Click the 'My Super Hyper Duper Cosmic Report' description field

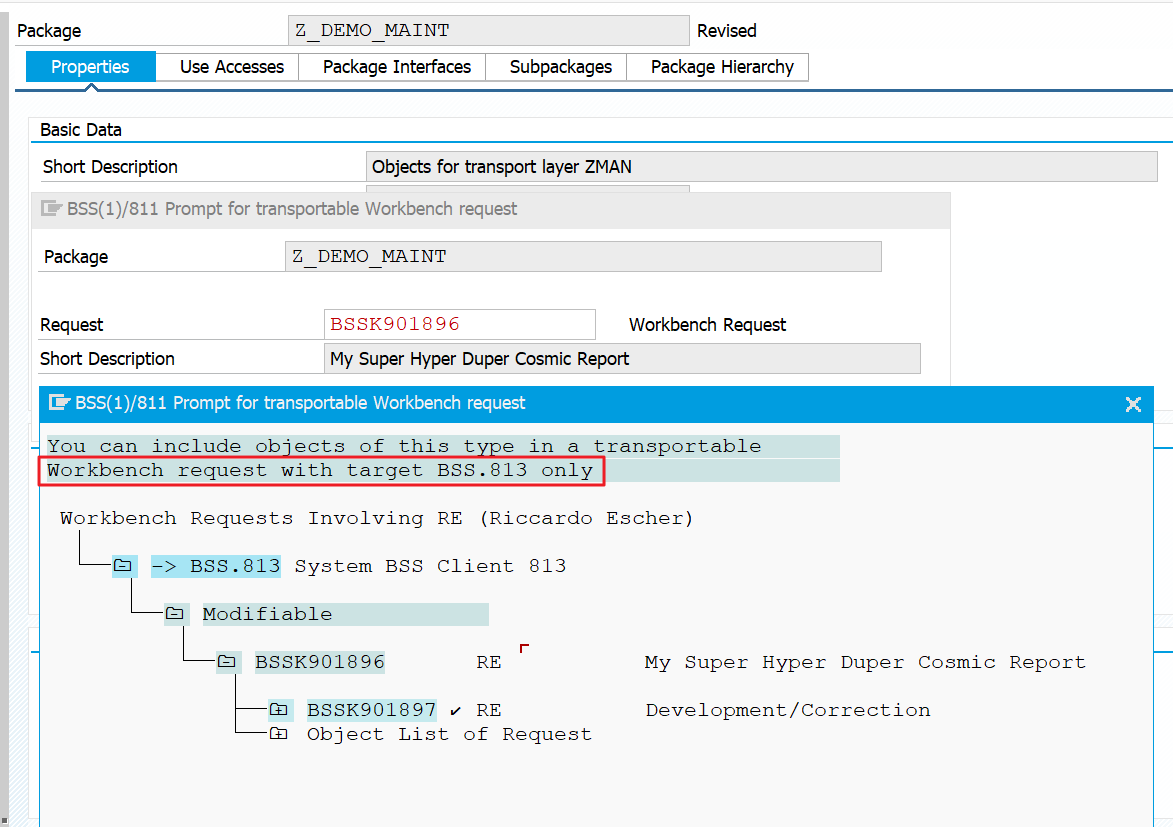[x=622, y=359]
